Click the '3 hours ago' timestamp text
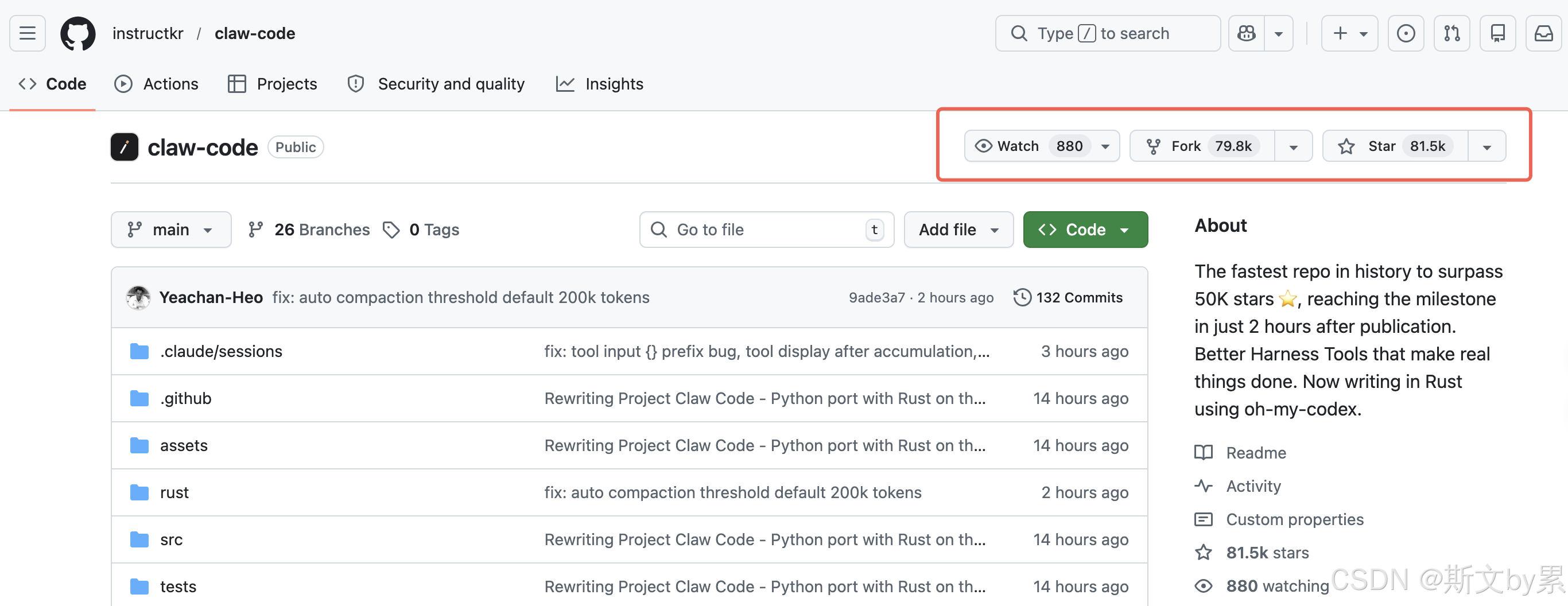1568x606 pixels. 1085,351
